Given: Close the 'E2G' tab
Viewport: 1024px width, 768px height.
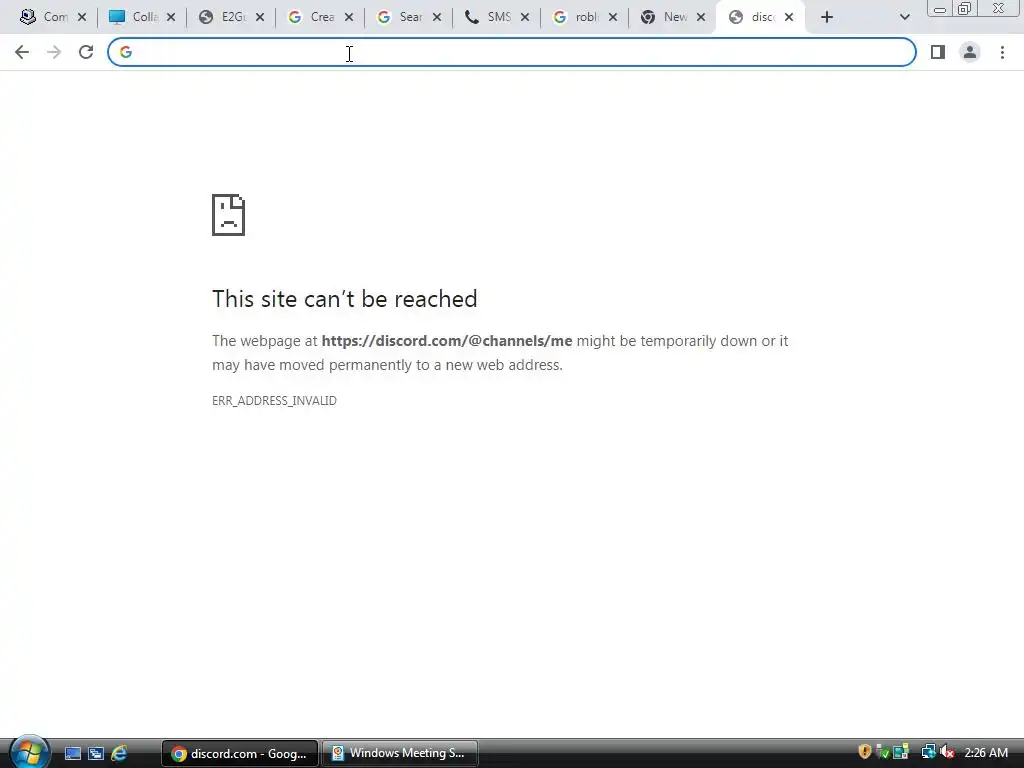Looking at the screenshot, I should click(x=260, y=17).
